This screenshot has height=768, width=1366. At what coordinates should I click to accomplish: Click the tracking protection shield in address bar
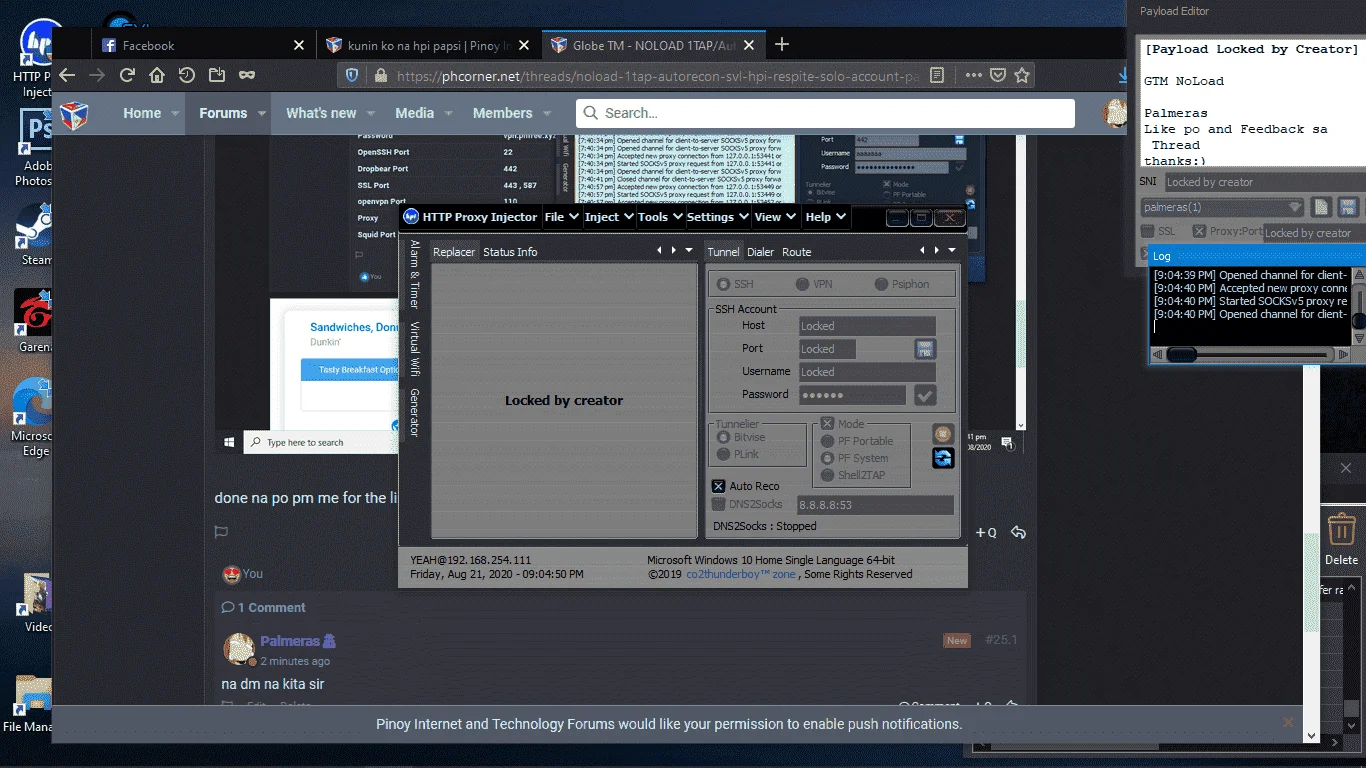point(352,75)
